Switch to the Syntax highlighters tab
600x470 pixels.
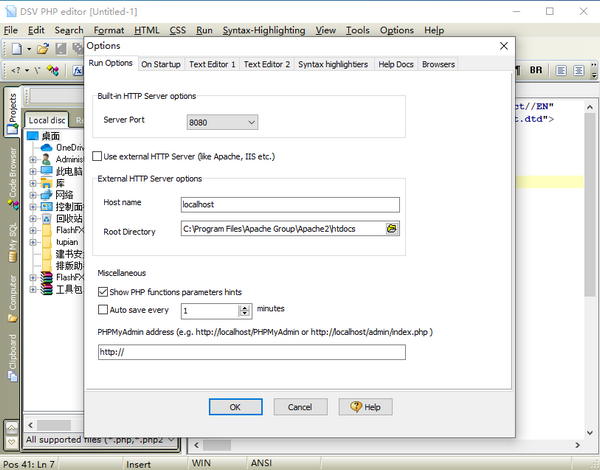tap(332, 64)
